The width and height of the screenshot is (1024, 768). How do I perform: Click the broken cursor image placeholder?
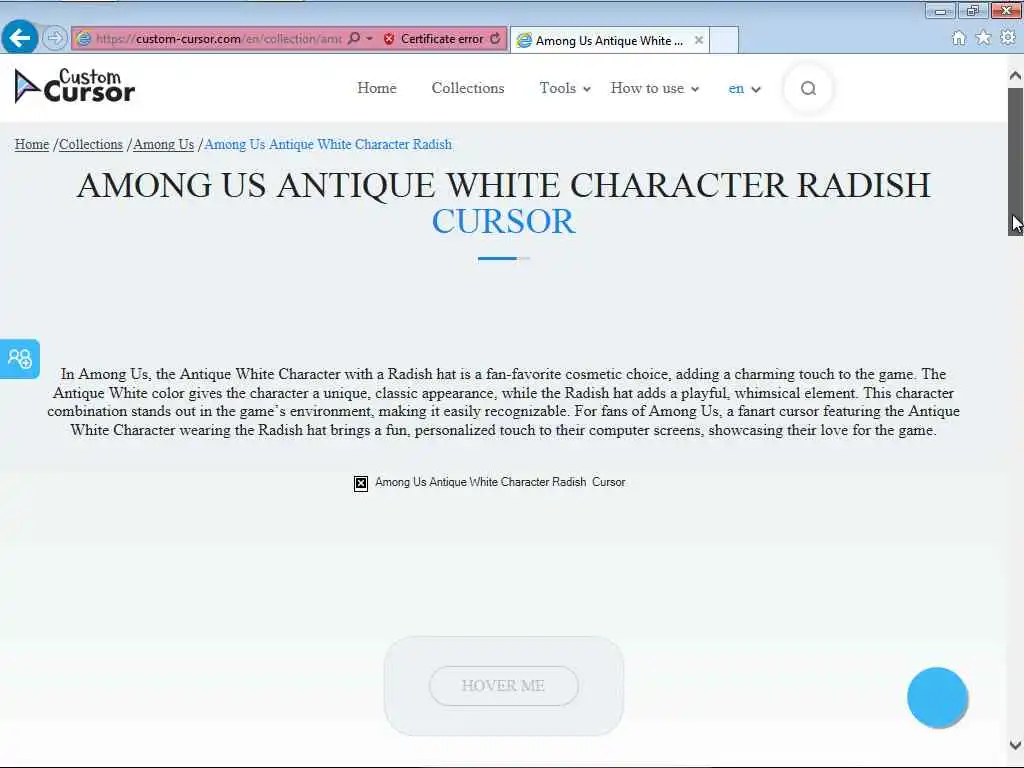(360, 483)
